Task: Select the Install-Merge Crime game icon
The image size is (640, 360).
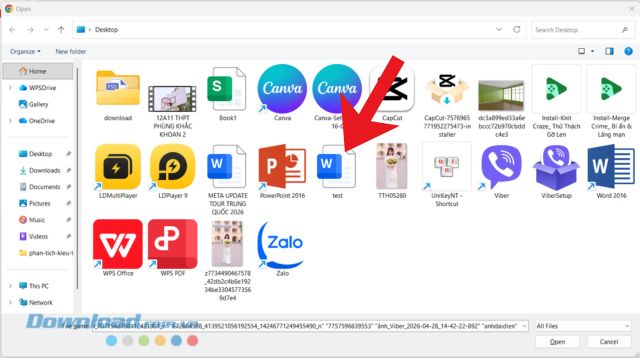Action: (611, 89)
